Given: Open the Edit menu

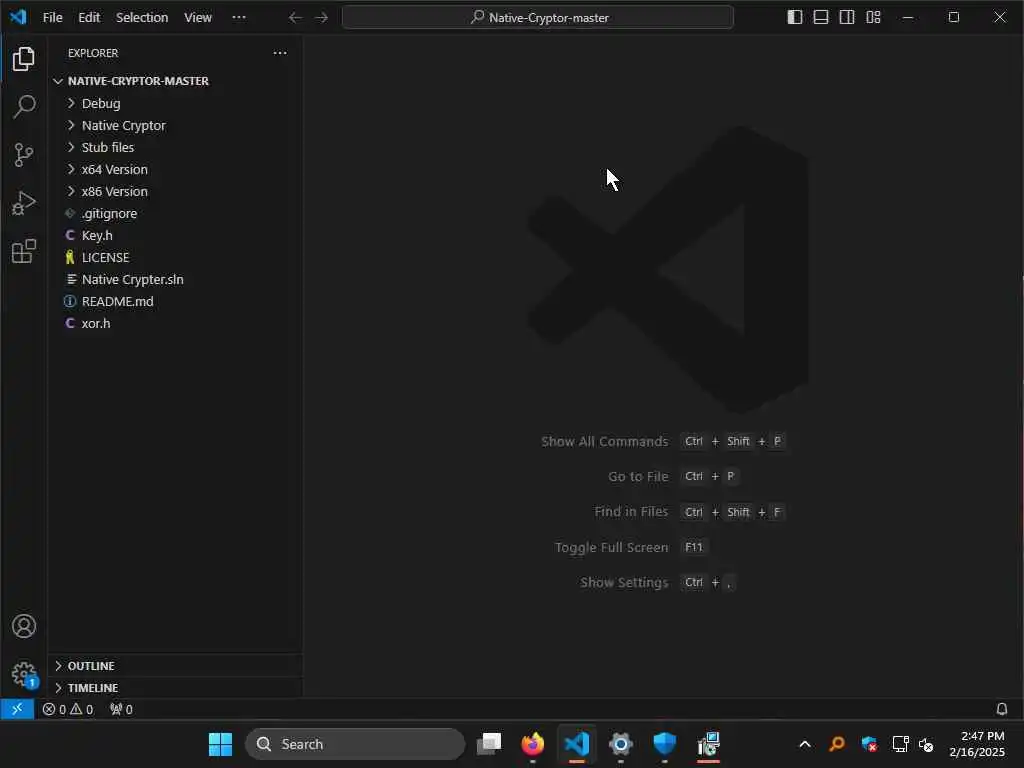Looking at the screenshot, I should (x=89, y=18).
